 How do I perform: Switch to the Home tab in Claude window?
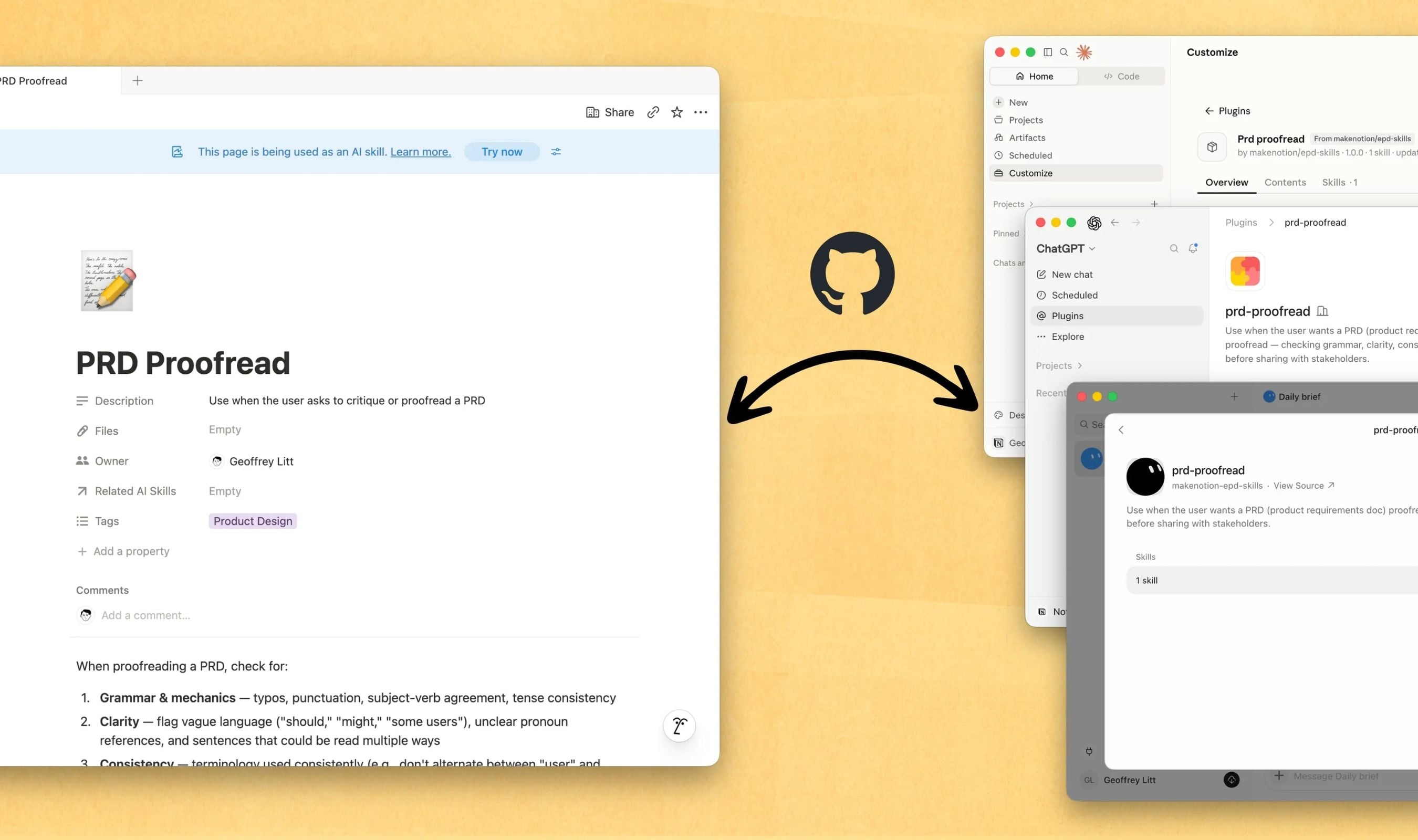[1034, 77]
